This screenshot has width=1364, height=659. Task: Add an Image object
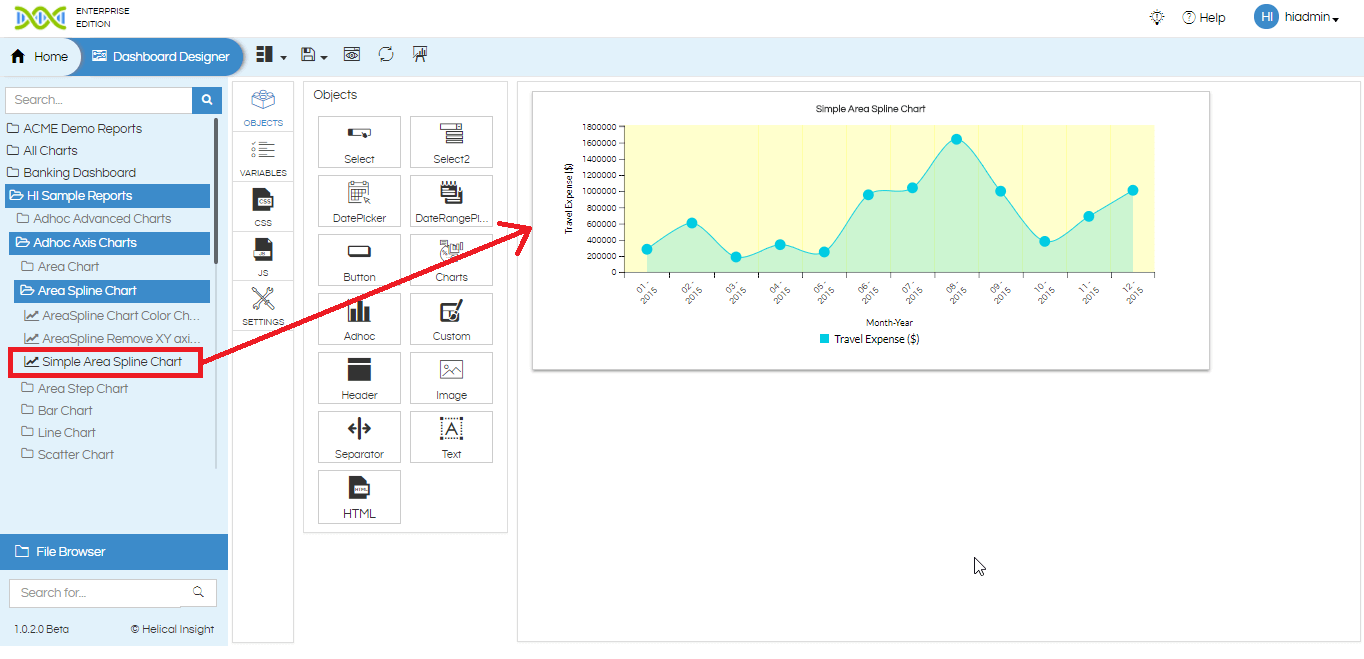[x=451, y=378]
